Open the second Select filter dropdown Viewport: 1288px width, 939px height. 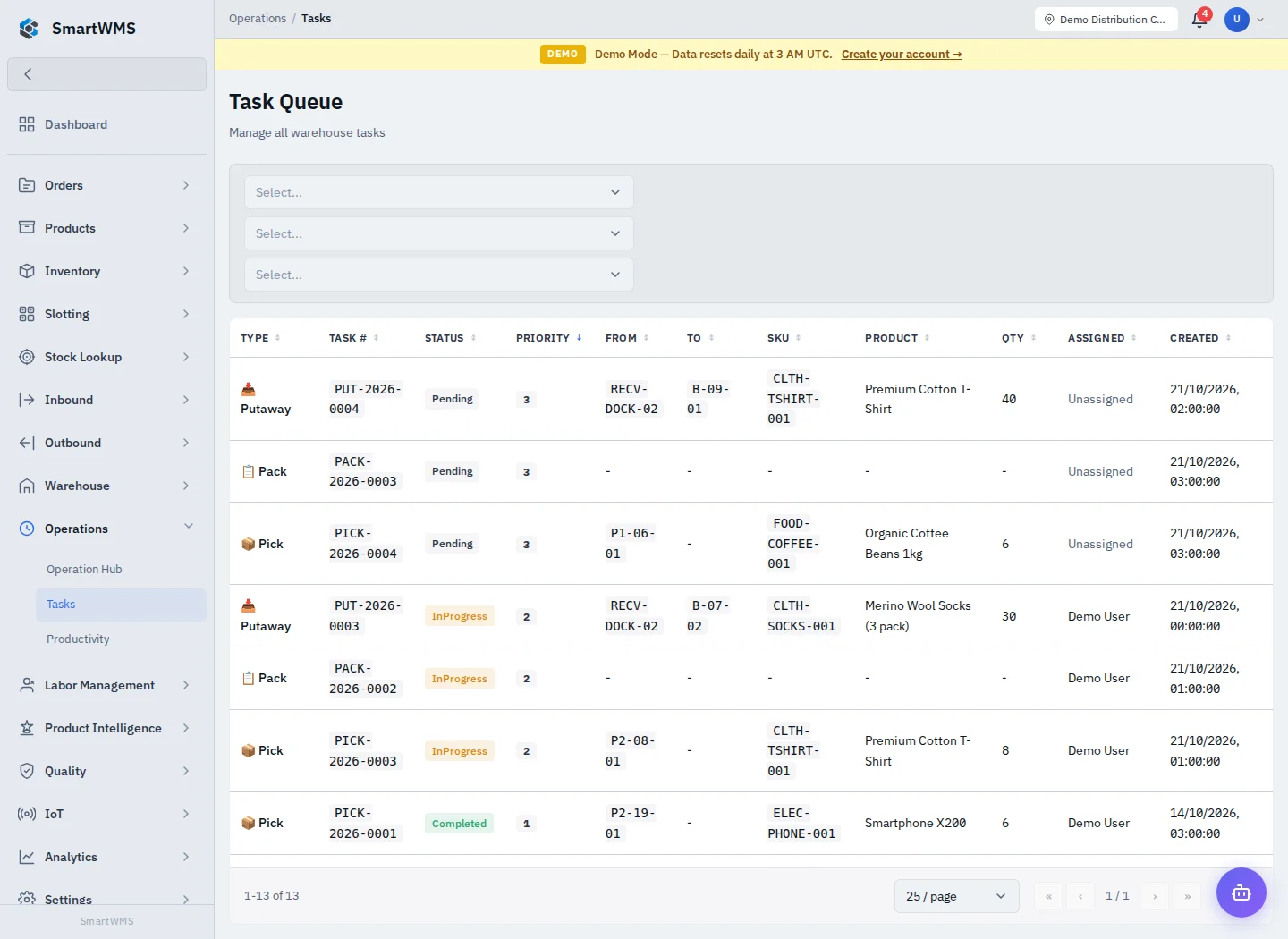point(438,233)
